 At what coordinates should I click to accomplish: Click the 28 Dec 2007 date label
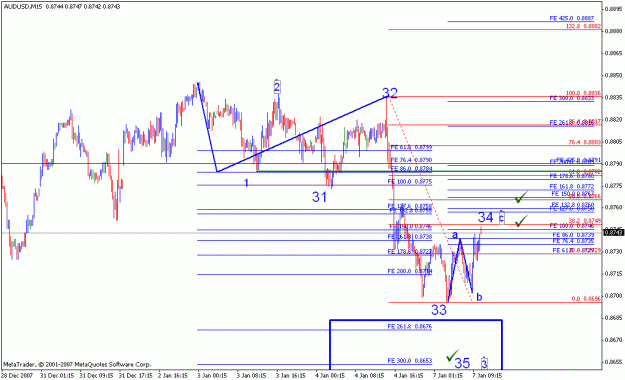[17, 375]
